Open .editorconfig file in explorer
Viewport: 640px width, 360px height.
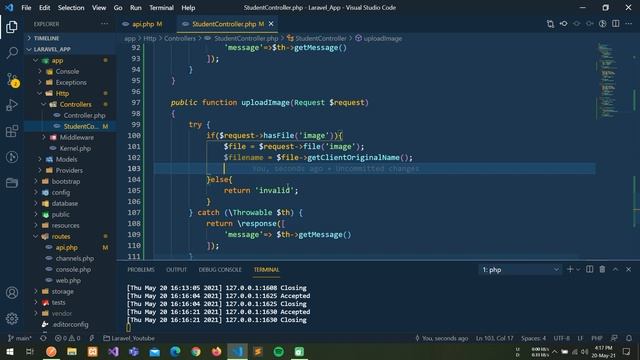click(x=70, y=325)
